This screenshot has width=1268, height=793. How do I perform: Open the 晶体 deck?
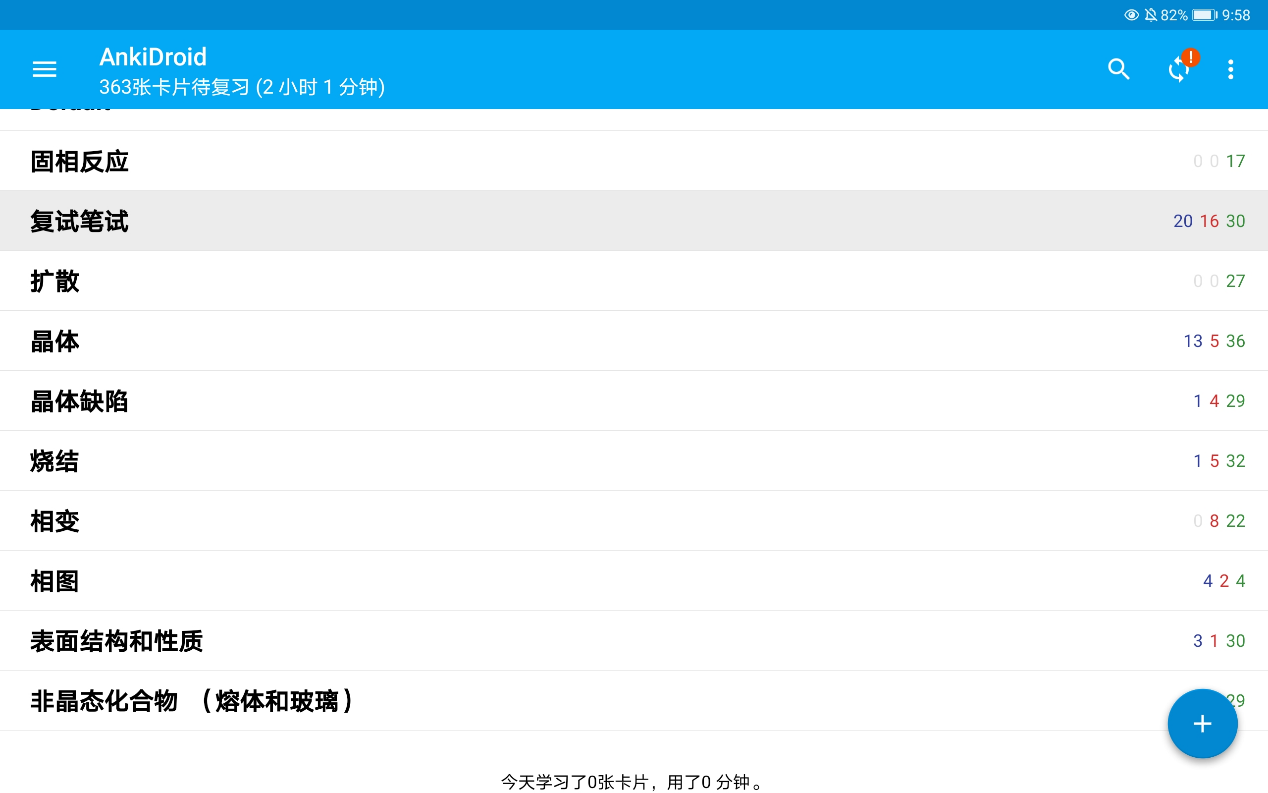[634, 341]
